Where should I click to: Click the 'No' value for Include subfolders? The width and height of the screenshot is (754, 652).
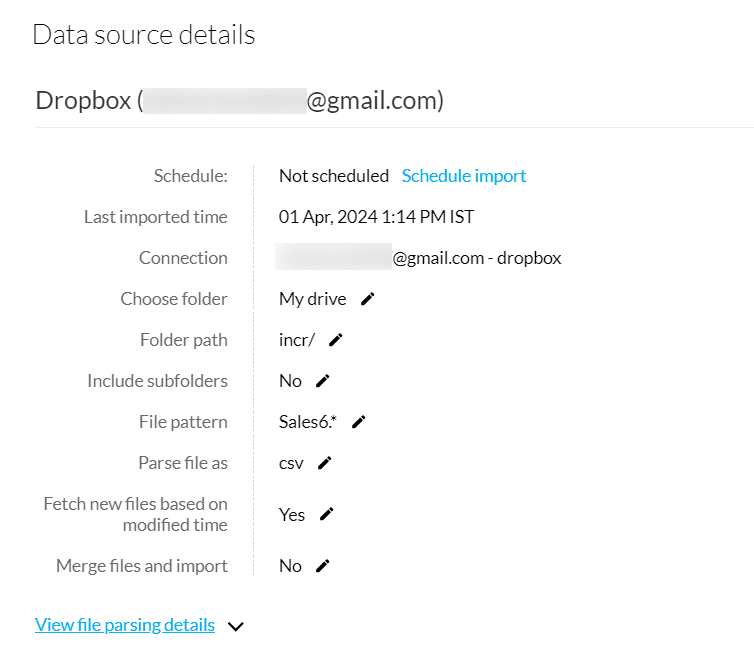[x=290, y=381]
